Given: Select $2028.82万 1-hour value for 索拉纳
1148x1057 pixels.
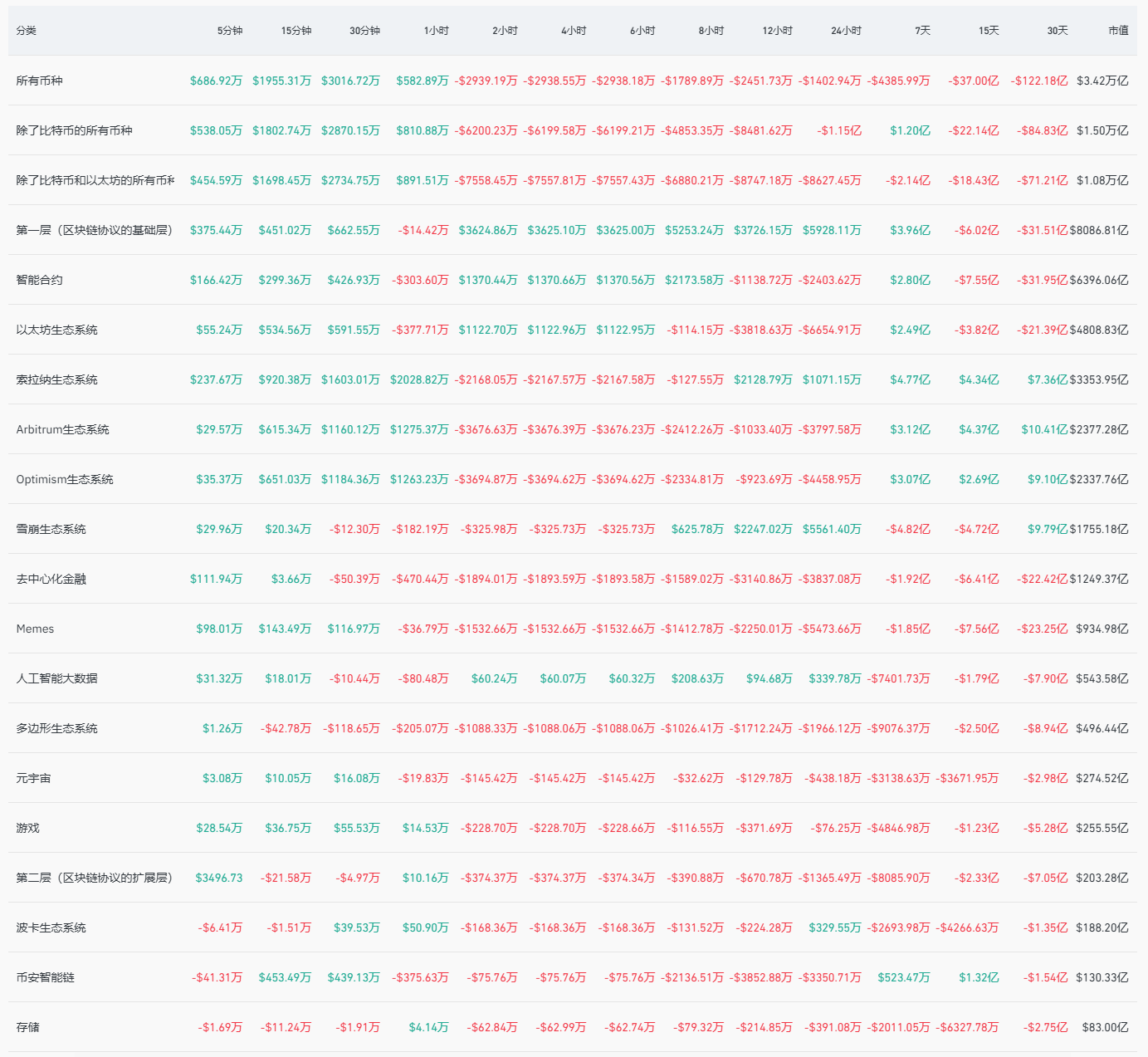Looking at the screenshot, I should point(419,379).
